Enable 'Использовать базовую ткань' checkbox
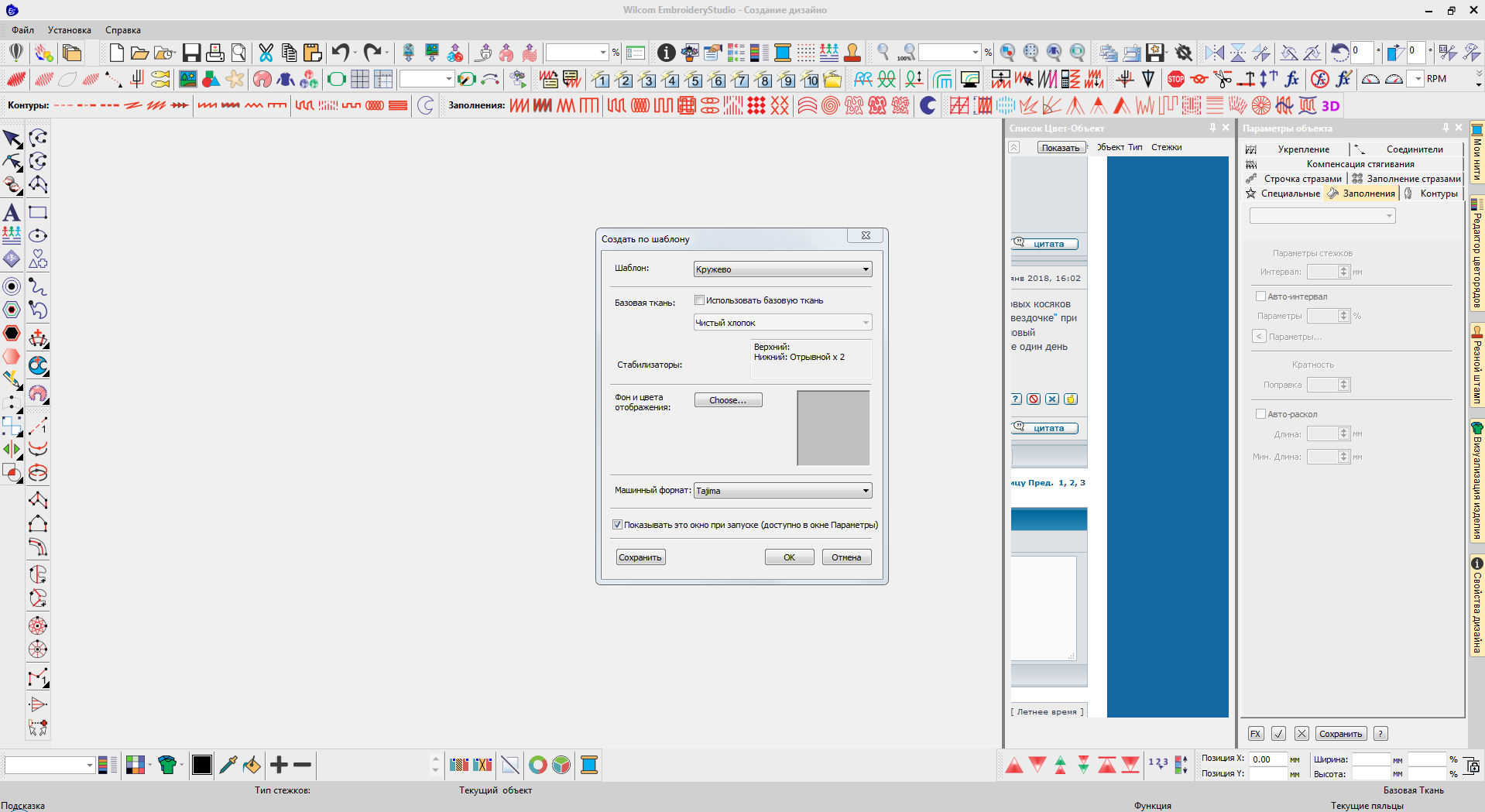This screenshot has height=812, width=1485. (x=699, y=300)
